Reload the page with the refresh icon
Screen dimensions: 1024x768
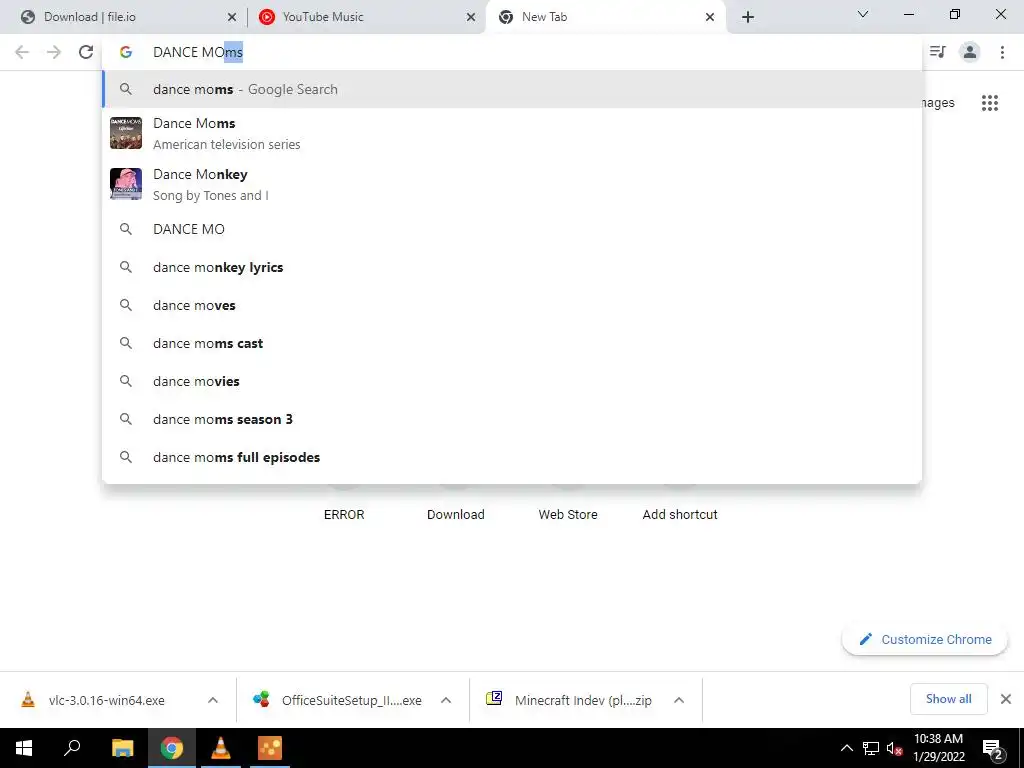point(86,52)
